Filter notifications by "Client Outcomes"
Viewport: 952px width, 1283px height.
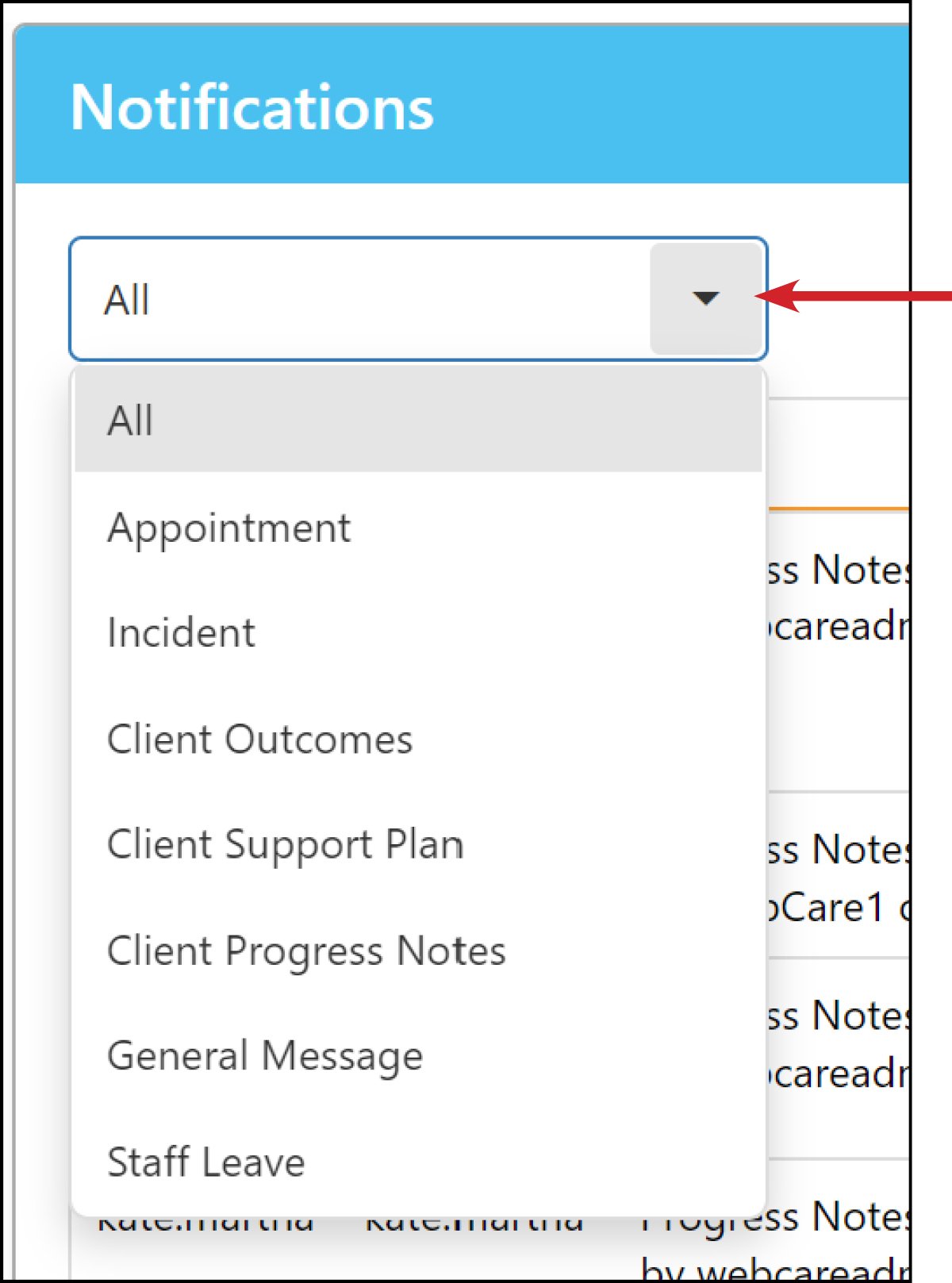pos(259,739)
